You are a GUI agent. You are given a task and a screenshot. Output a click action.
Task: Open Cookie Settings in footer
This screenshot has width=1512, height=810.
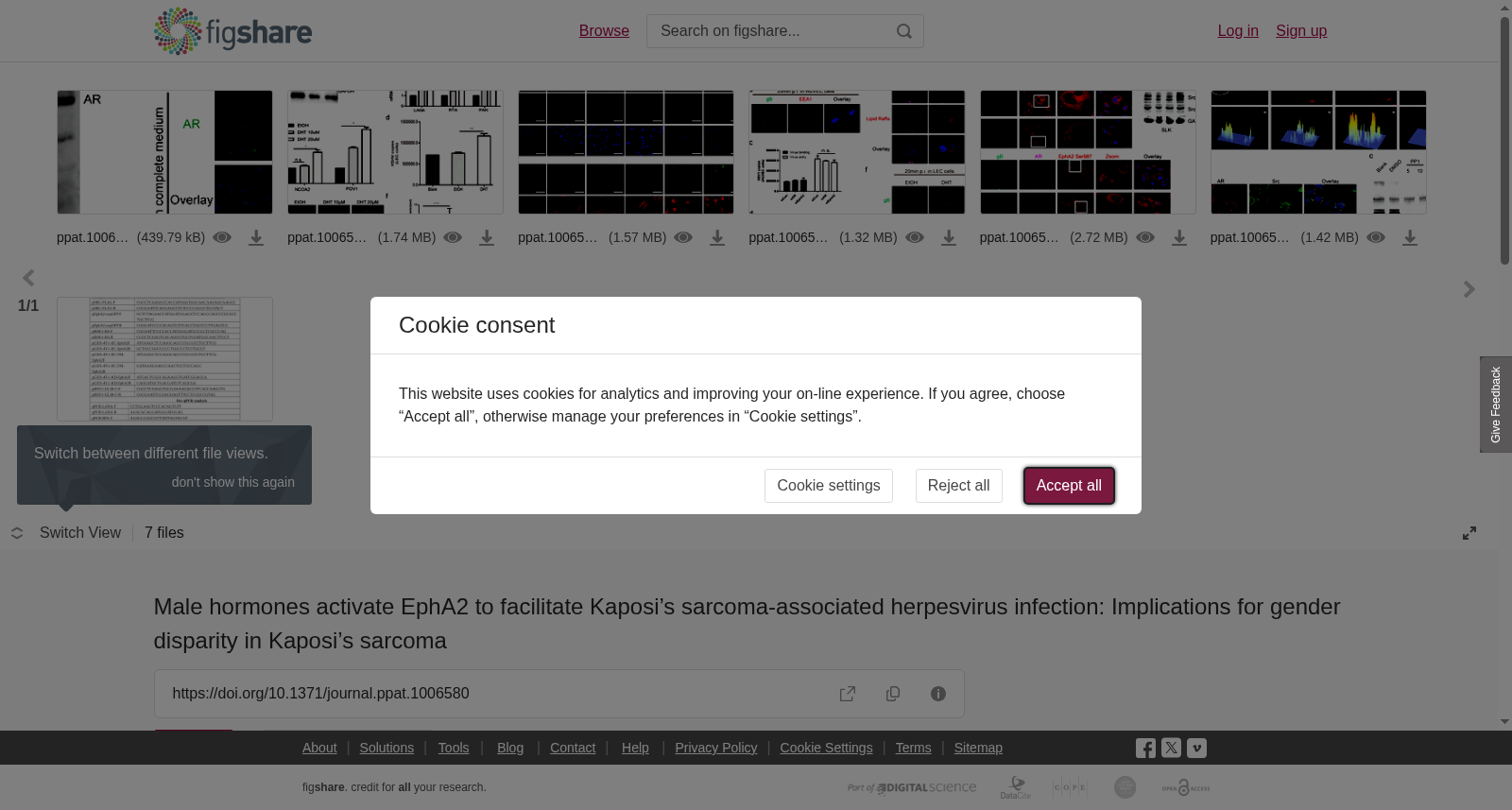826,748
